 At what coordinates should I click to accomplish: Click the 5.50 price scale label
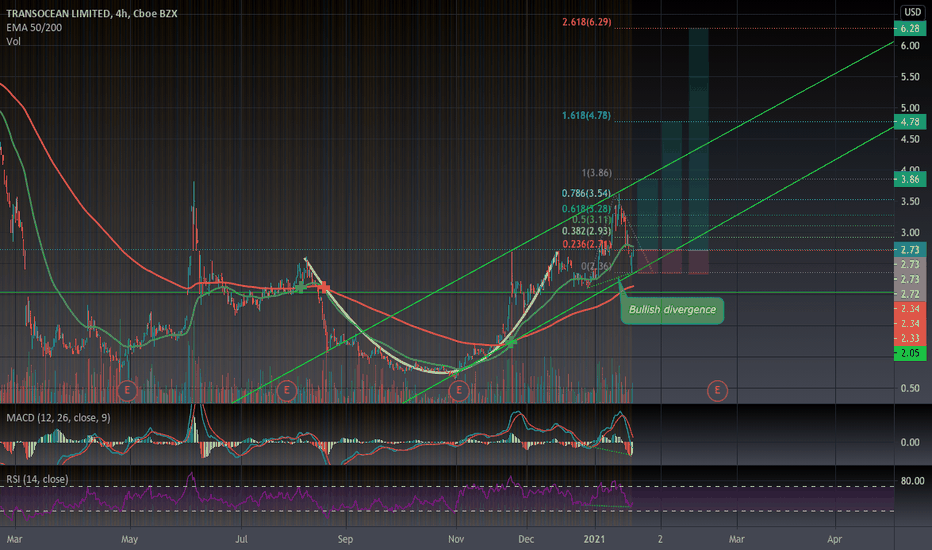tap(910, 77)
